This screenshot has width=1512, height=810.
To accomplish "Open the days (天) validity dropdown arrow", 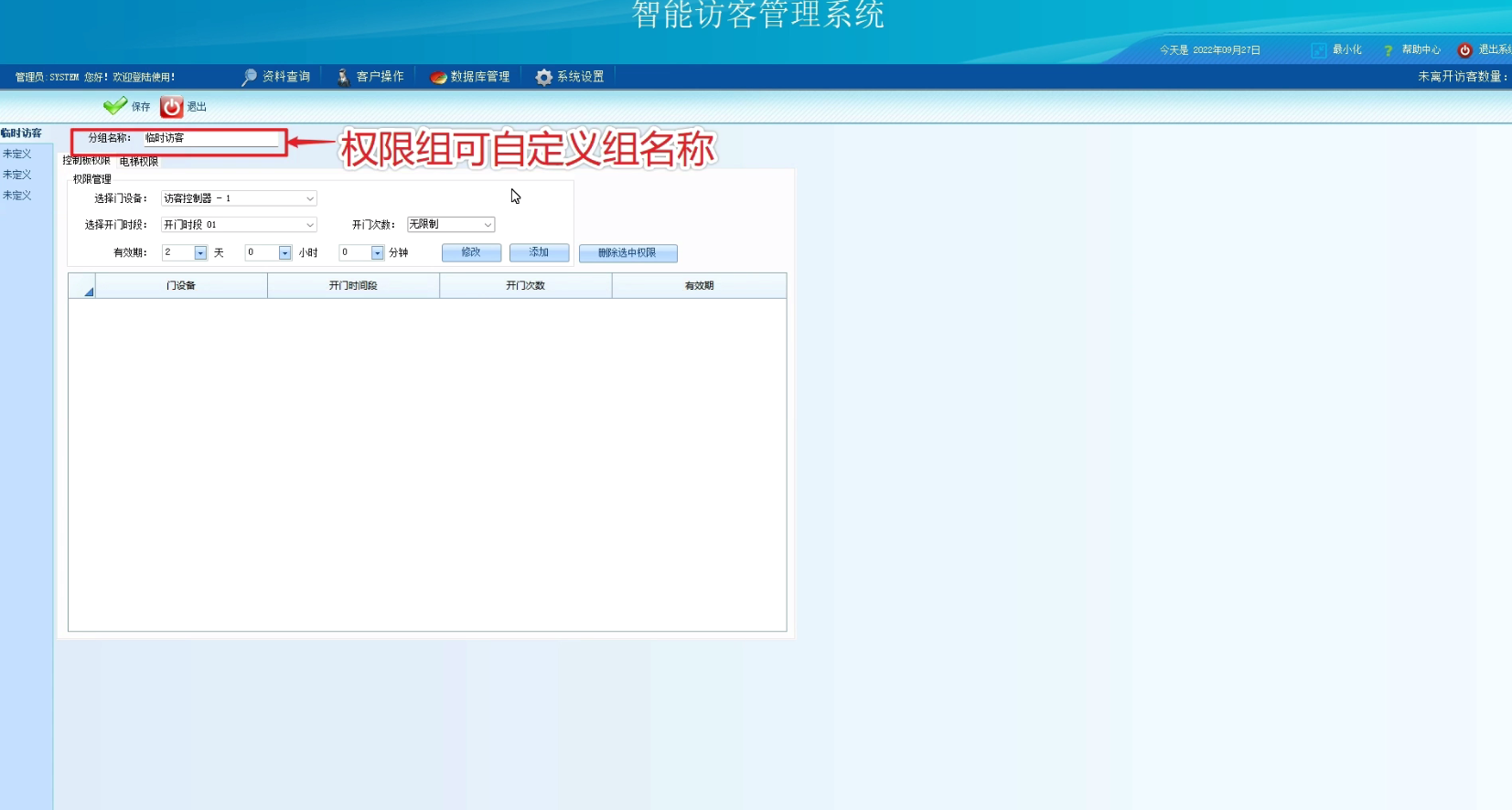I will [x=200, y=253].
